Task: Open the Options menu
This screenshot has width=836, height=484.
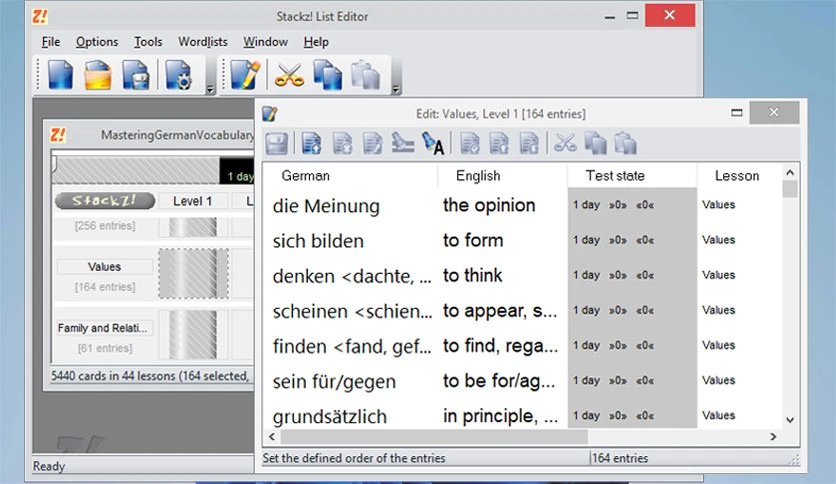Action: (x=97, y=42)
